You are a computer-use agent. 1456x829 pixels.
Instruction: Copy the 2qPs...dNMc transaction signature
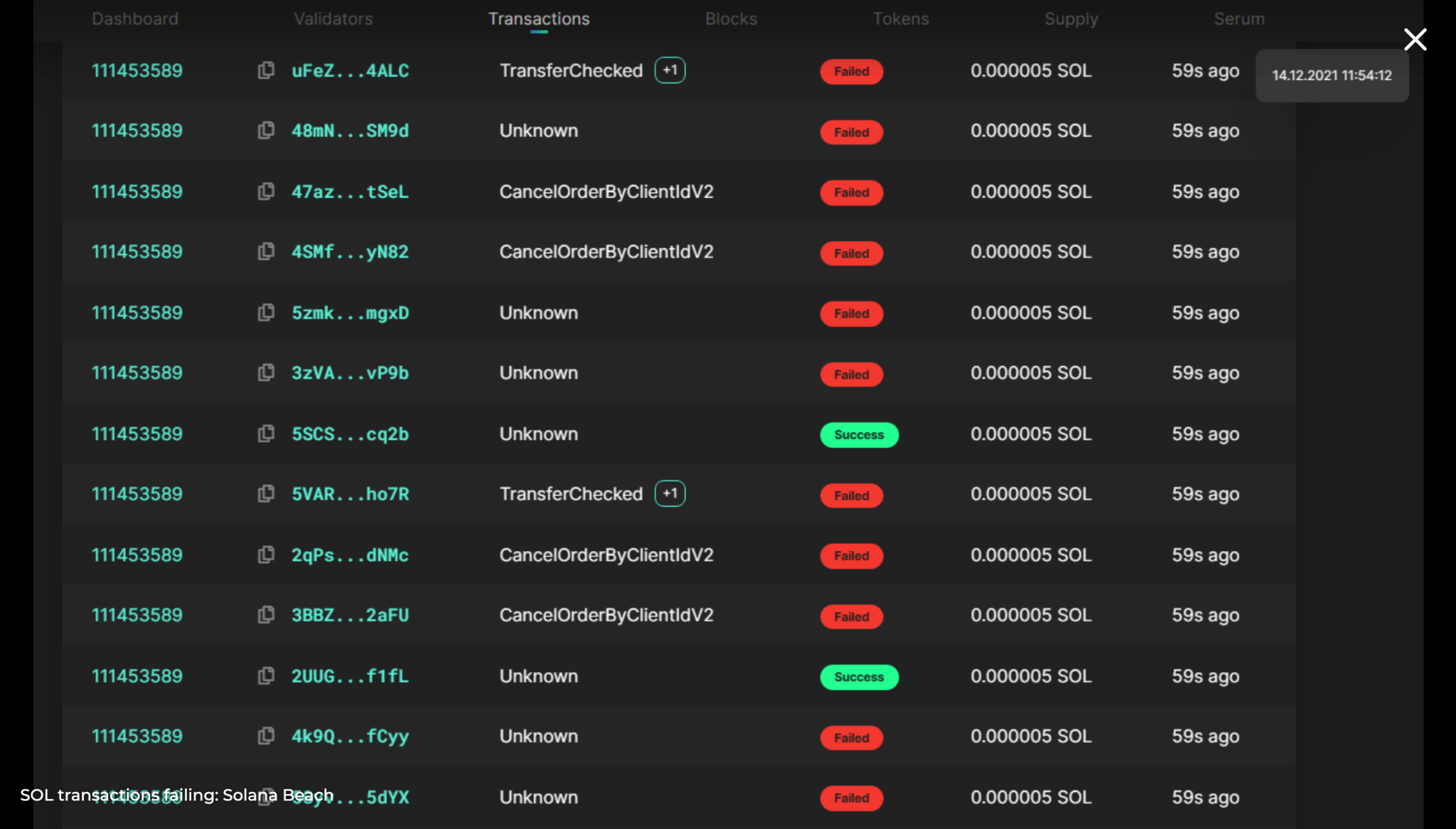pyautogui.click(x=266, y=555)
